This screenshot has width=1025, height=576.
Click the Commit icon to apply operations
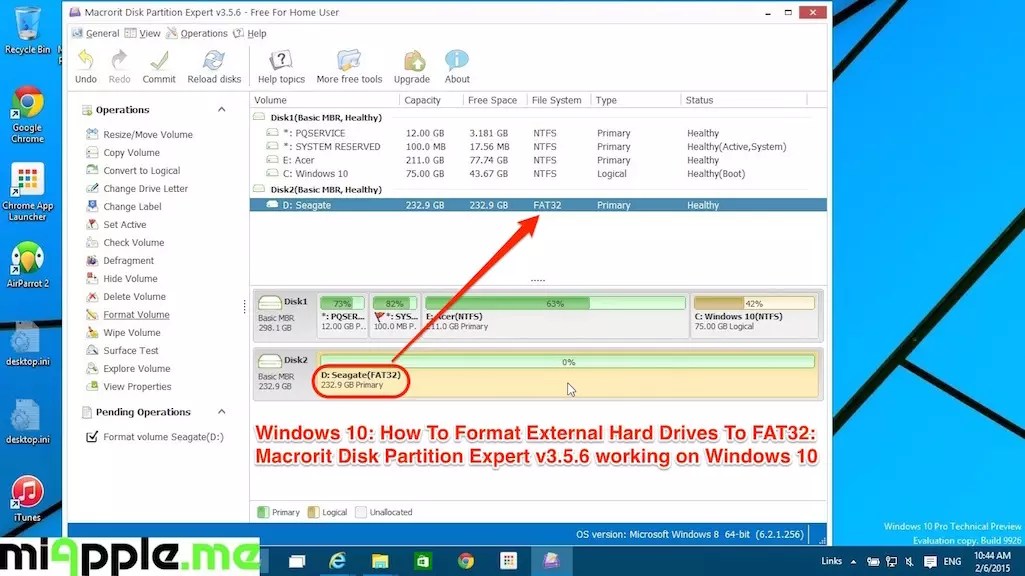click(x=158, y=65)
